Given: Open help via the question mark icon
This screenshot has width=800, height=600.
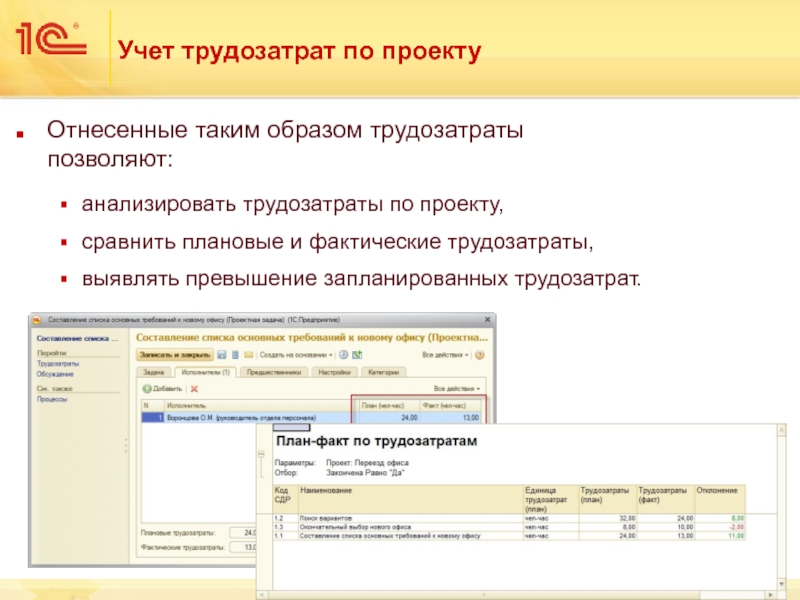Looking at the screenshot, I should point(480,355).
